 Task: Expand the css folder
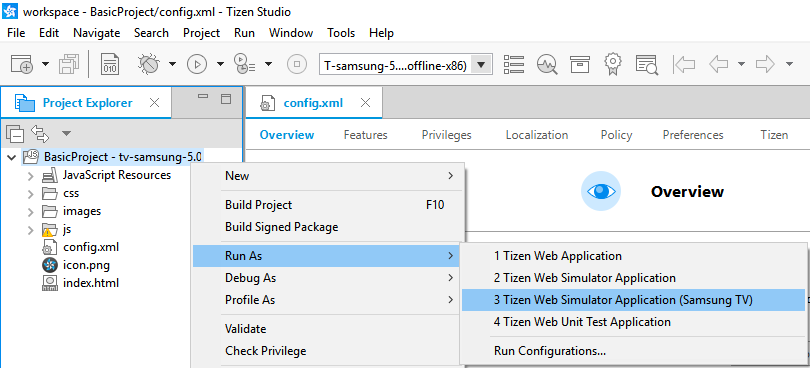tap(31, 194)
